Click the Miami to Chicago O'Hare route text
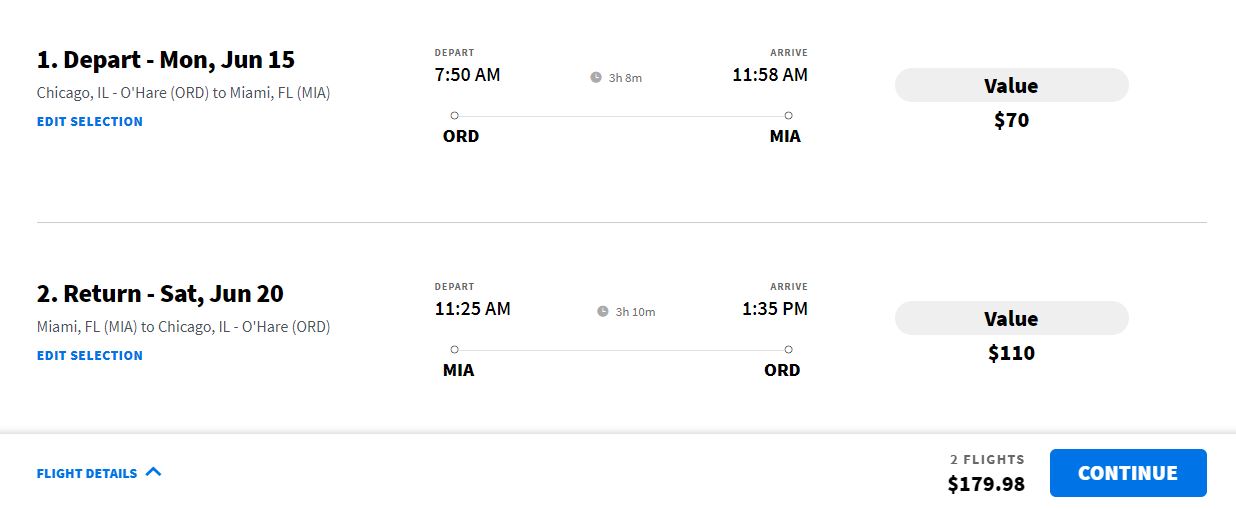This screenshot has width=1236, height=509. pyautogui.click(x=183, y=327)
